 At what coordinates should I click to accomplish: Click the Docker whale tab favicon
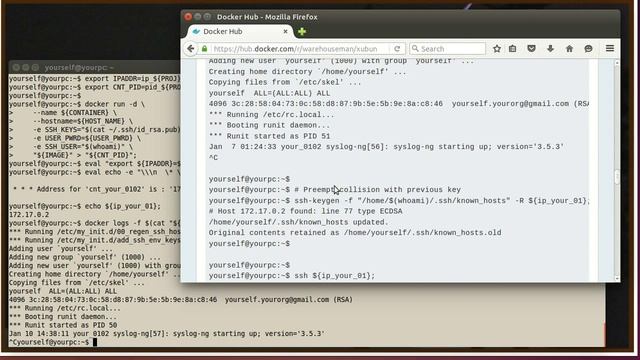(196, 31)
